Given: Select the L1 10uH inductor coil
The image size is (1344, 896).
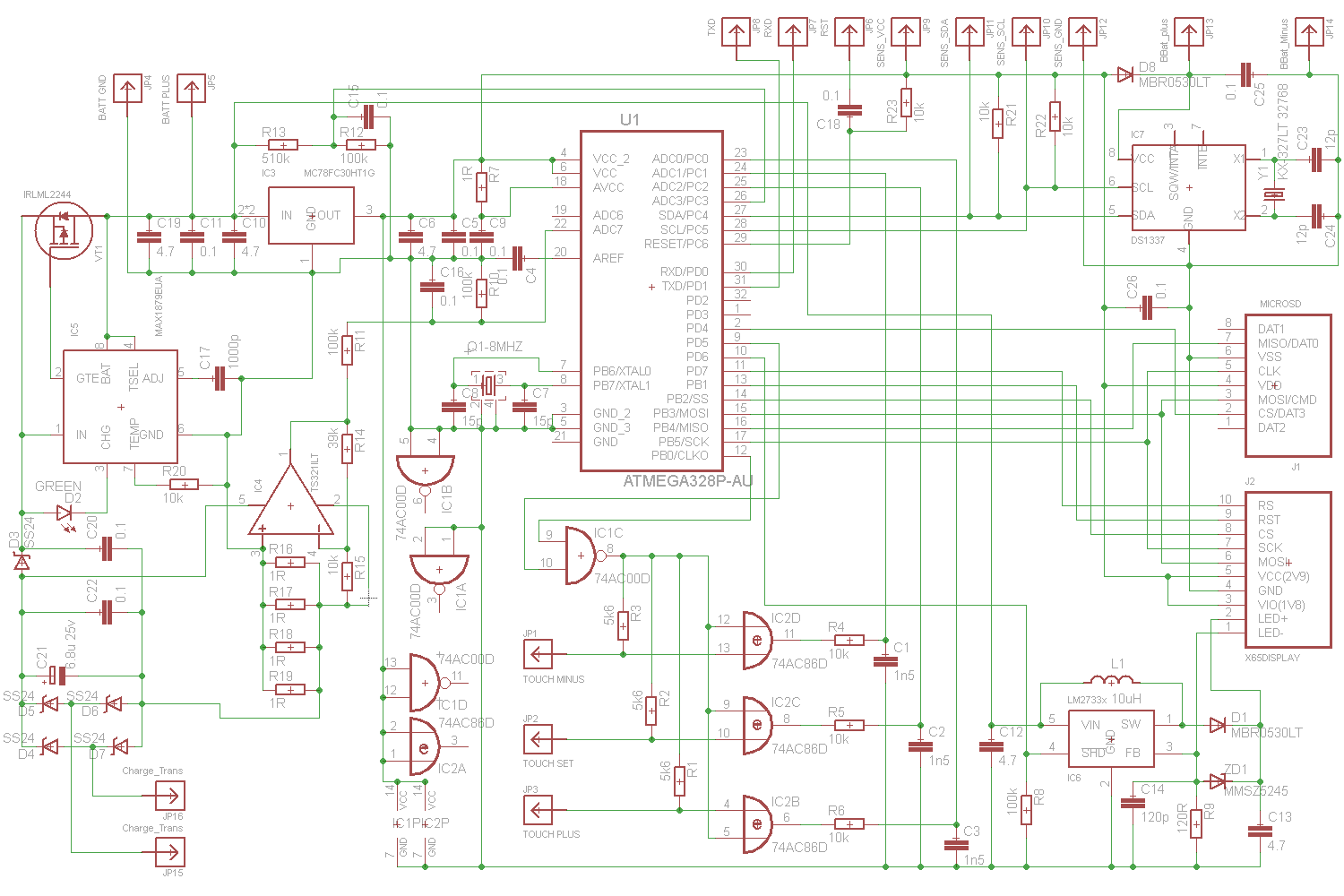Looking at the screenshot, I should pyautogui.click(x=1111, y=680).
